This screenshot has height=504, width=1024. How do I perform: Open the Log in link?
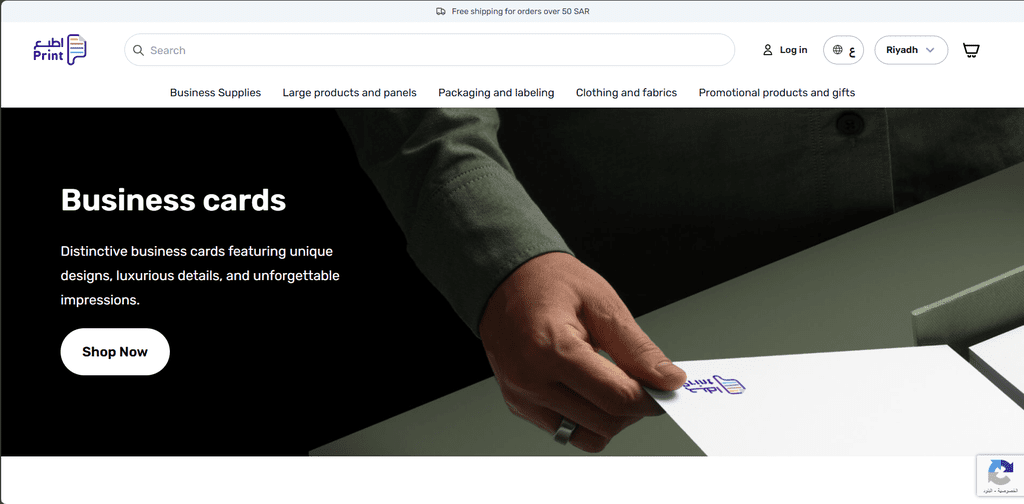pyautogui.click(x=793, y=50)
